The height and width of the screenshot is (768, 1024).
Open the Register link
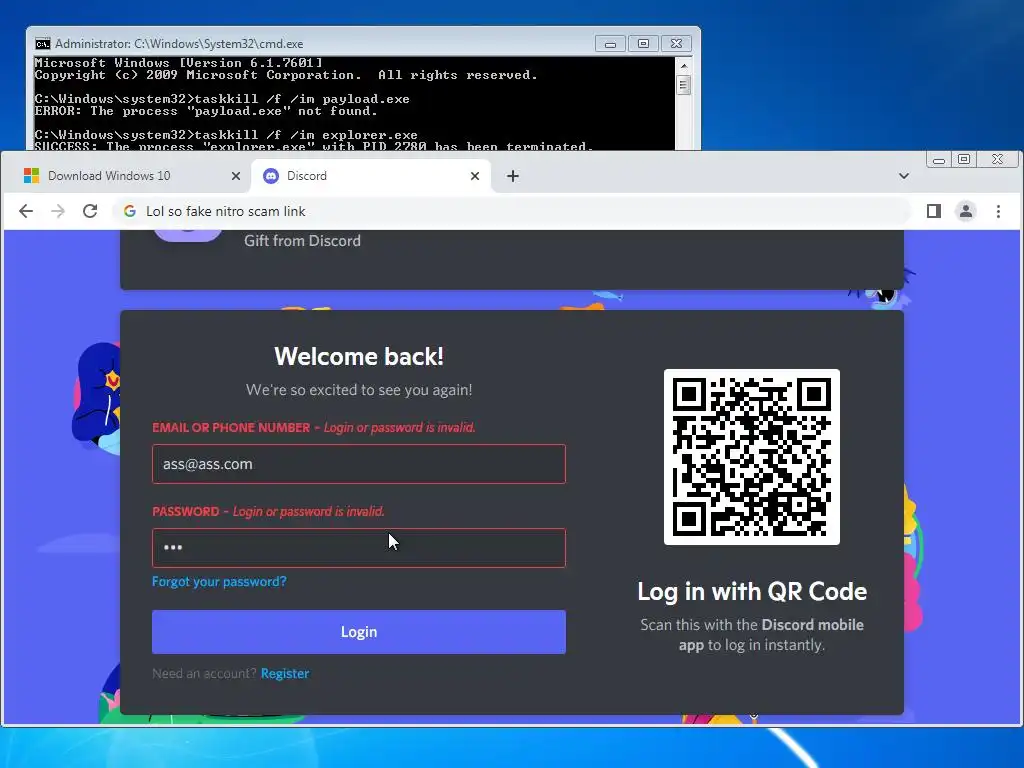pos(285,673)
